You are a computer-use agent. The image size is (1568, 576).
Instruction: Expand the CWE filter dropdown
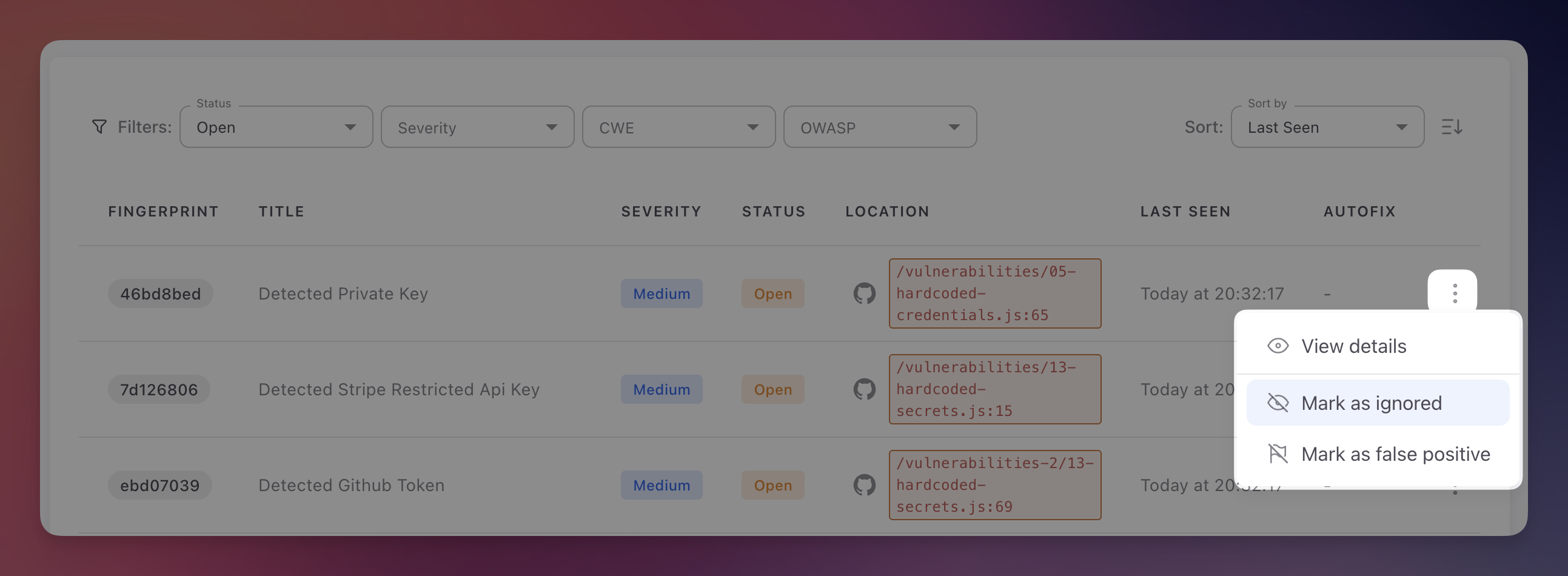tap(678, 127)
